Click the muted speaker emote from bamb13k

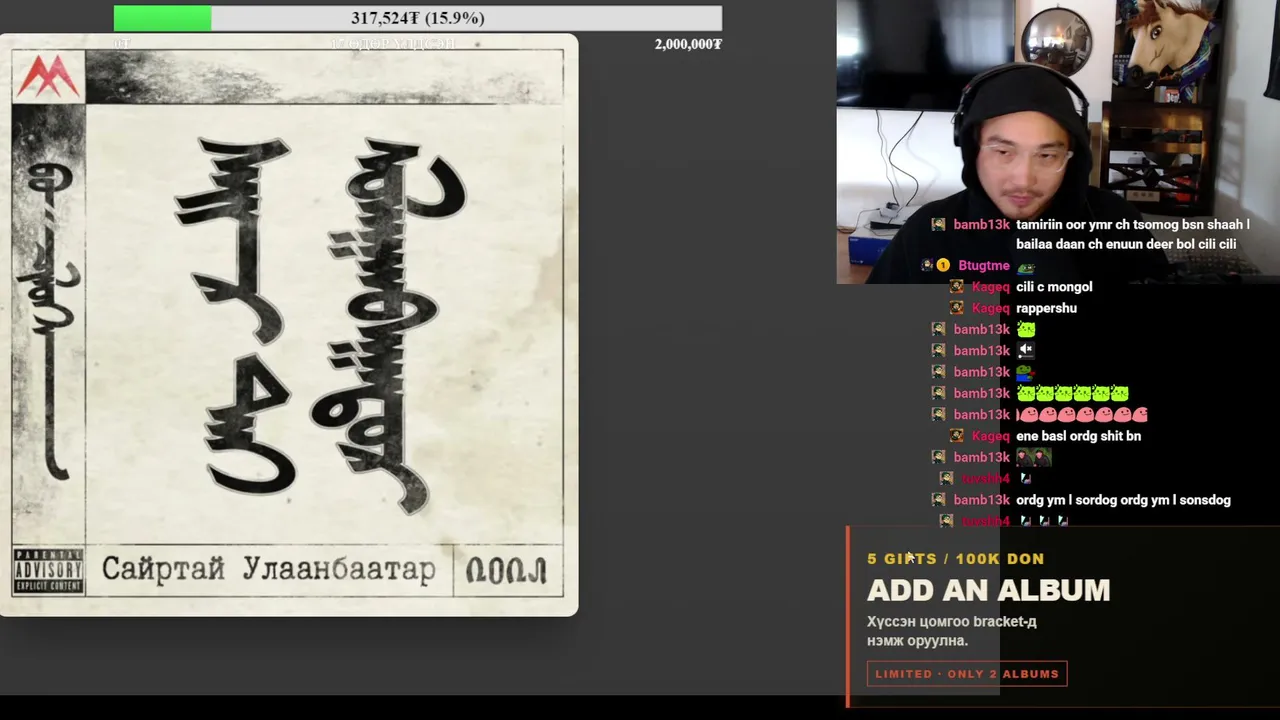click(x=1025, y=350)
